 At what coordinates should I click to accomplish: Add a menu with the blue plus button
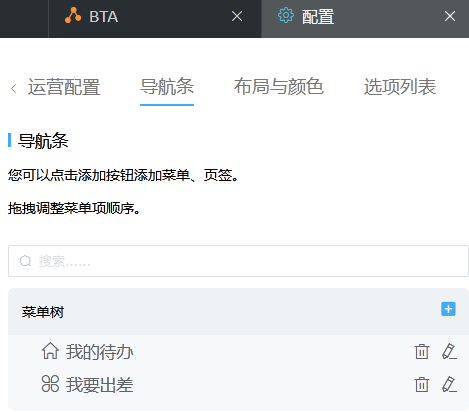[x=448, y=309]
